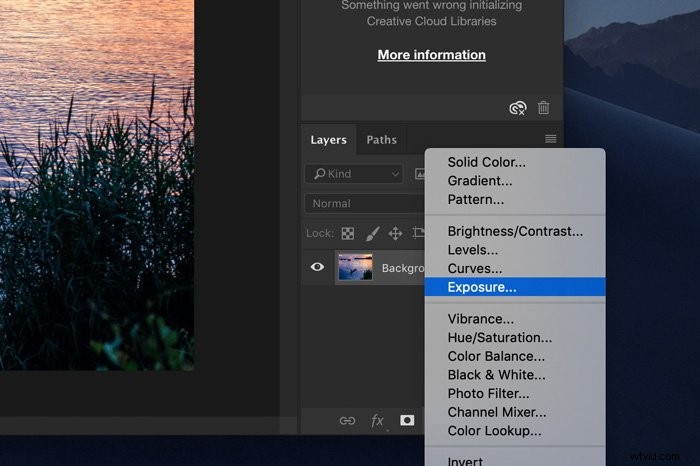
Task: Open the More information link
Action: pyautogui.click(x=432, y=55)
